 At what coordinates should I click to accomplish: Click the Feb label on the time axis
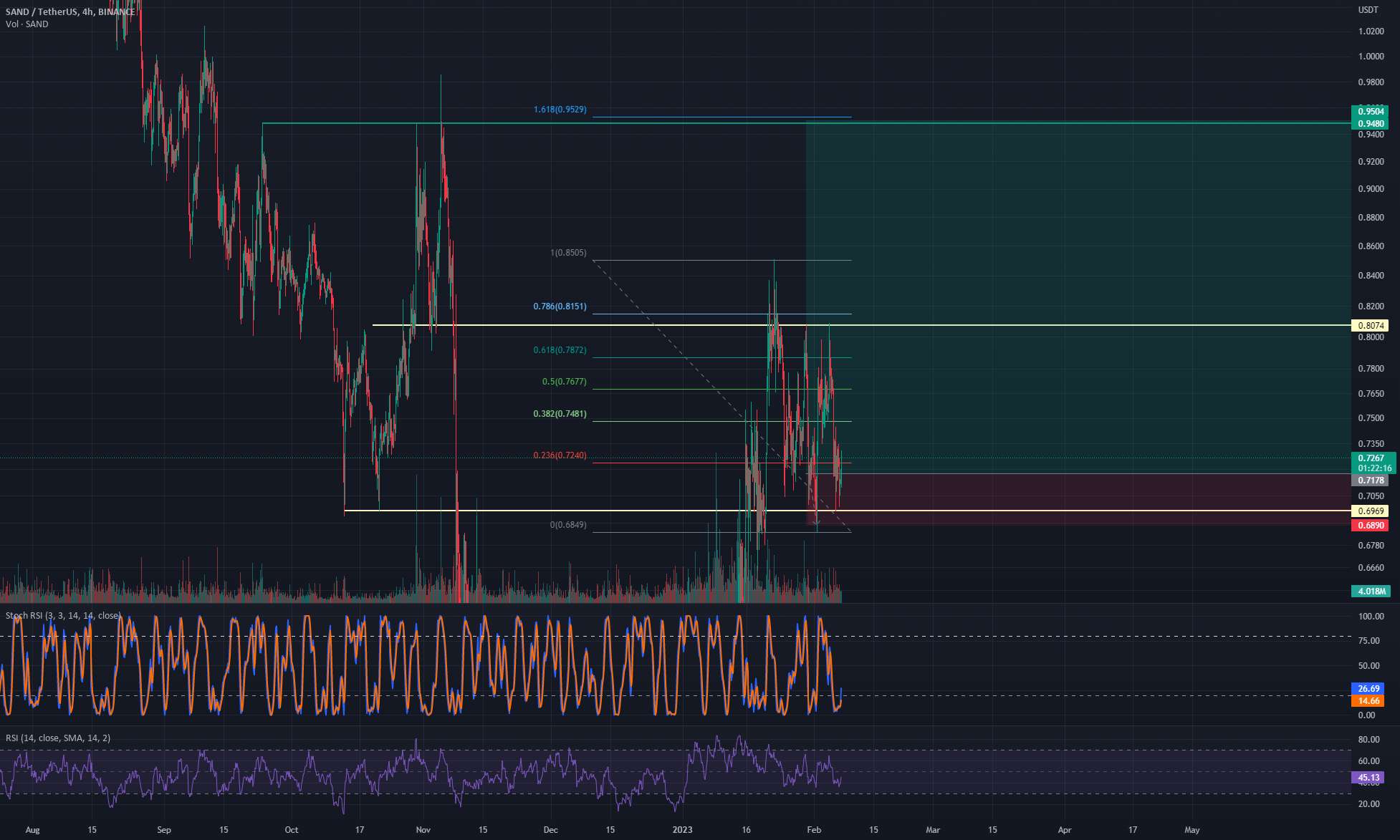814,831
